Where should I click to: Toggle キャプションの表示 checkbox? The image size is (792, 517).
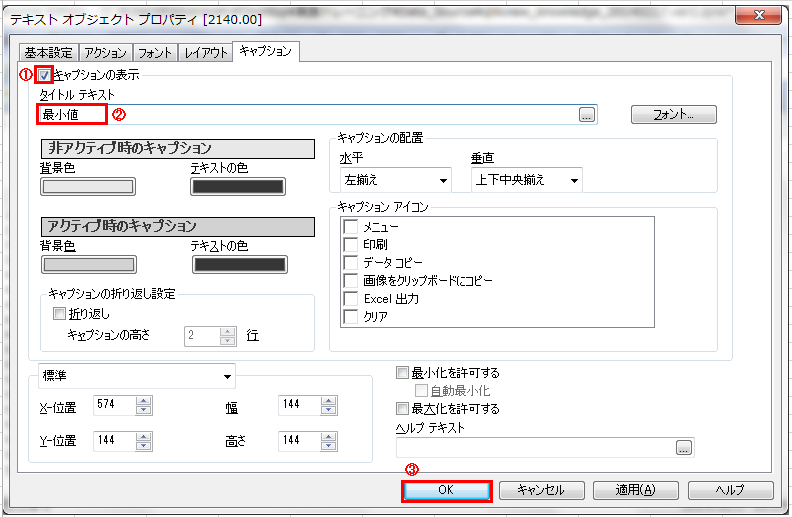[x=44, y=75]
